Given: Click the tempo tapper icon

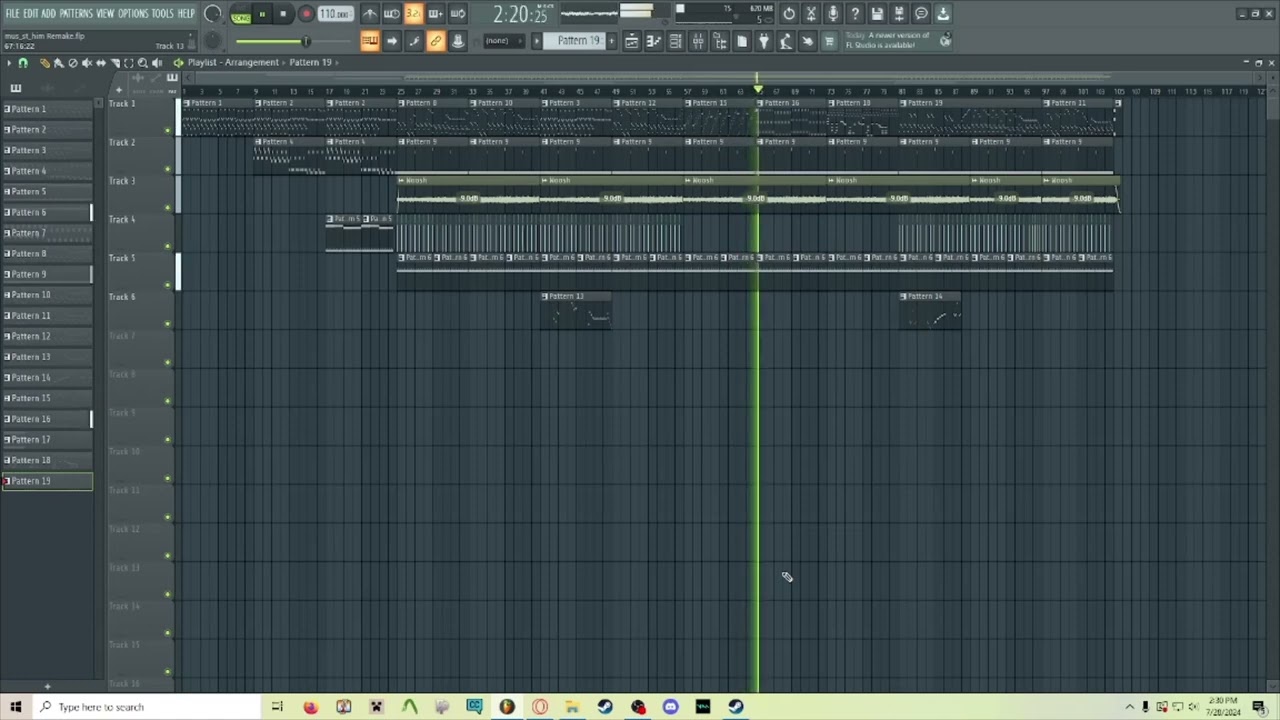Looking at the screenshot, I should tap(786, 41).
